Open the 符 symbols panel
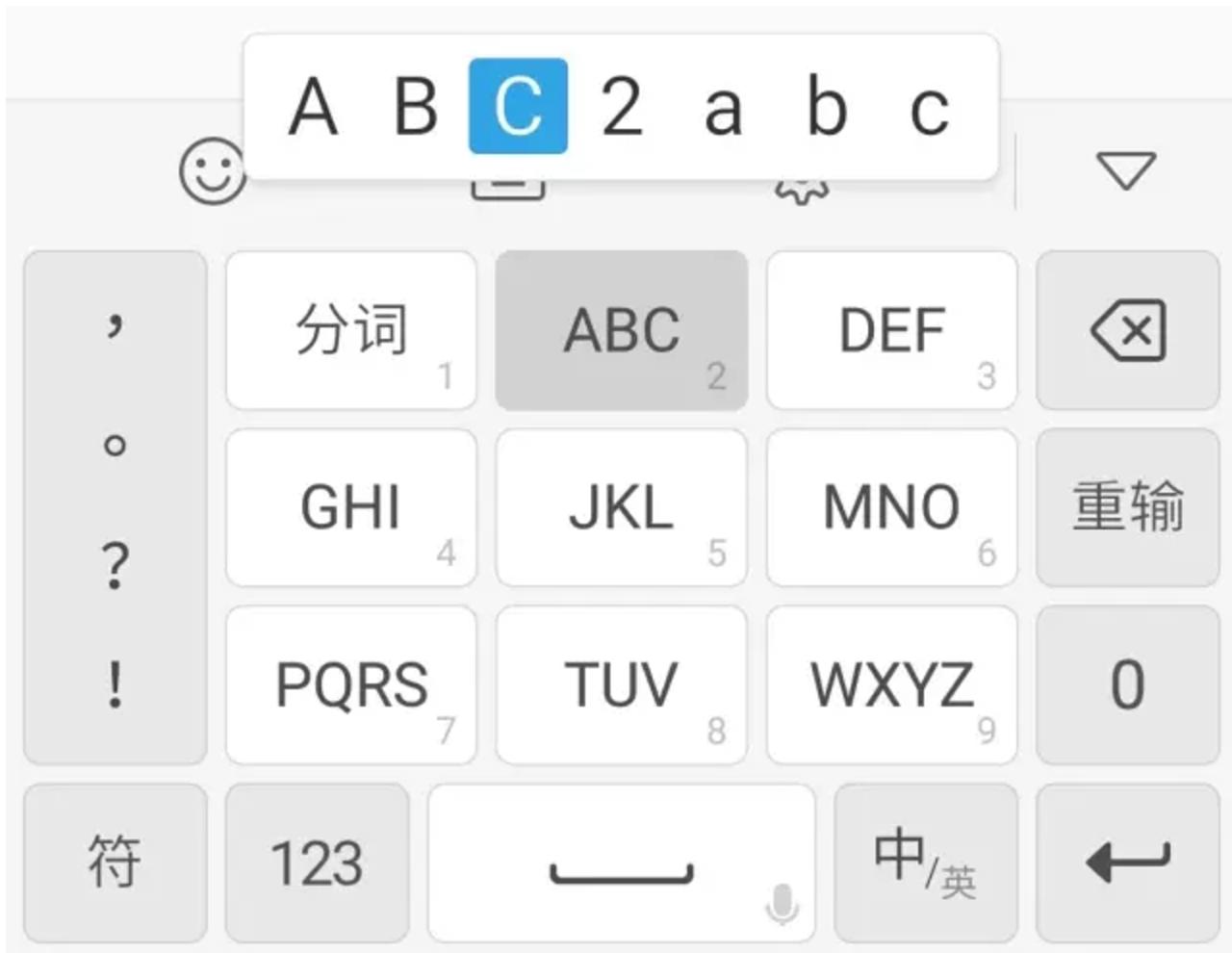Image resolution: width=1232 pixels, height=953 pixels. pyautogui.click(x=115, y=863)
